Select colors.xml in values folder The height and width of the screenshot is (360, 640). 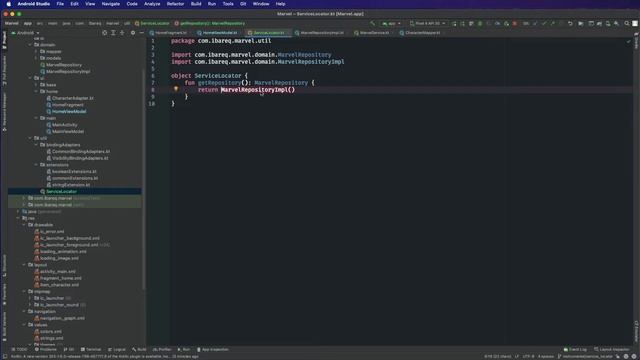point(51,331)
